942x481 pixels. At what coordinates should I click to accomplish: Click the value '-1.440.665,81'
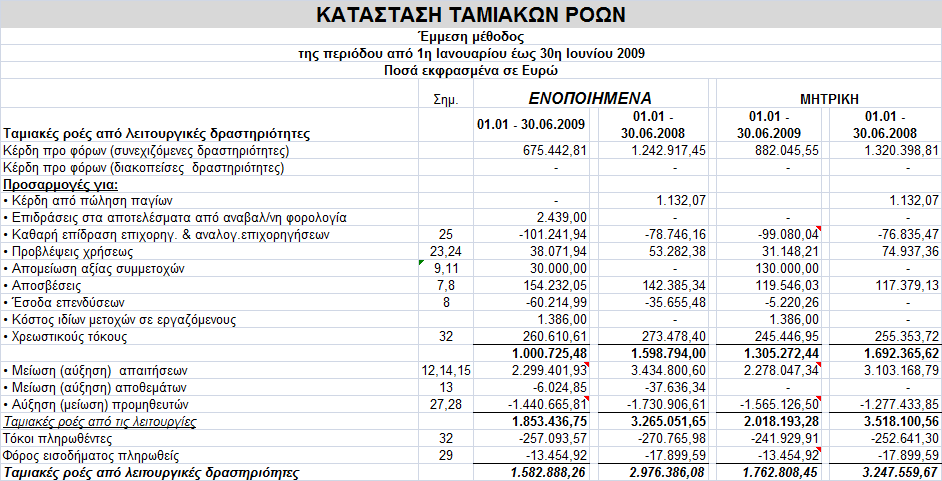coord(546,404)
